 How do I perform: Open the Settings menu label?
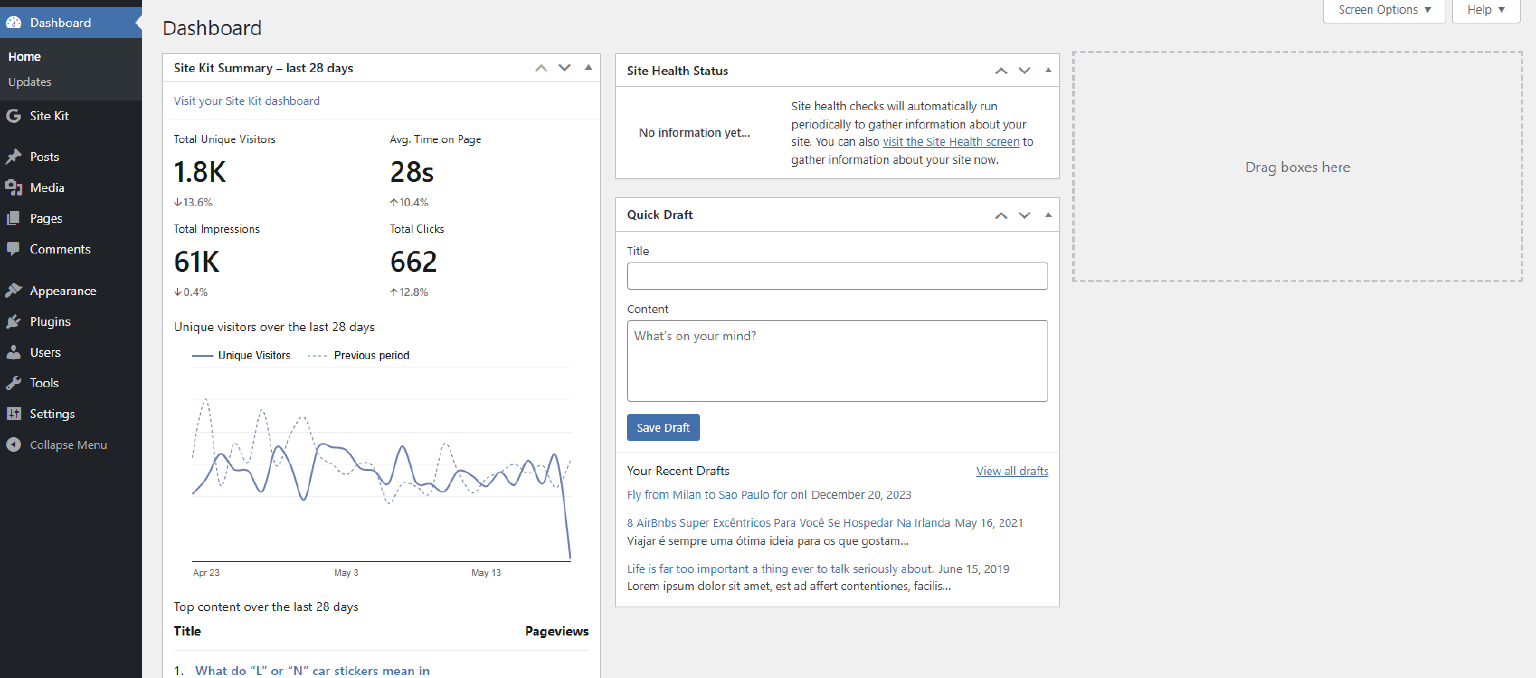52,414
